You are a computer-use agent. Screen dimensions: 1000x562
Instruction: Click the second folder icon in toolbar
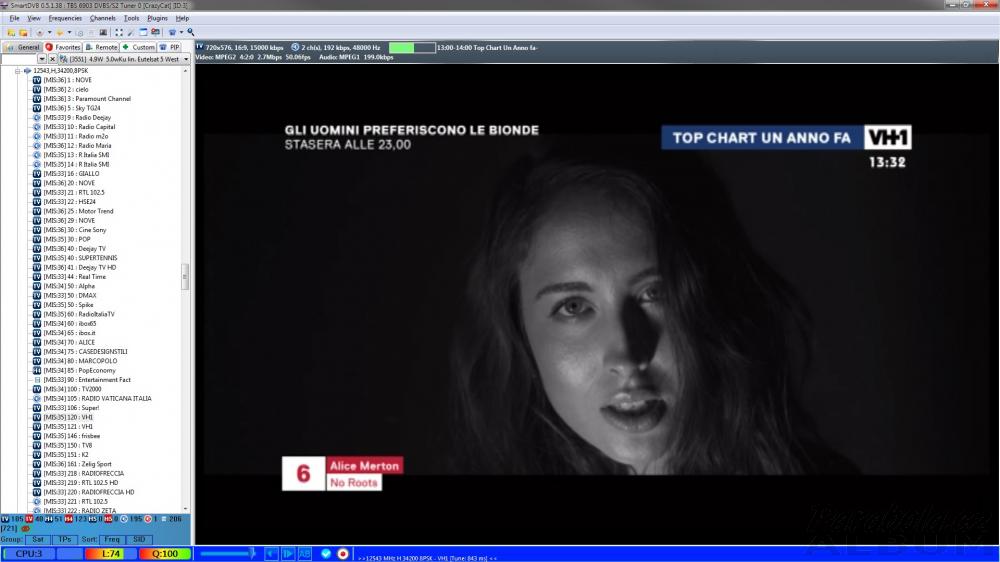23,33
